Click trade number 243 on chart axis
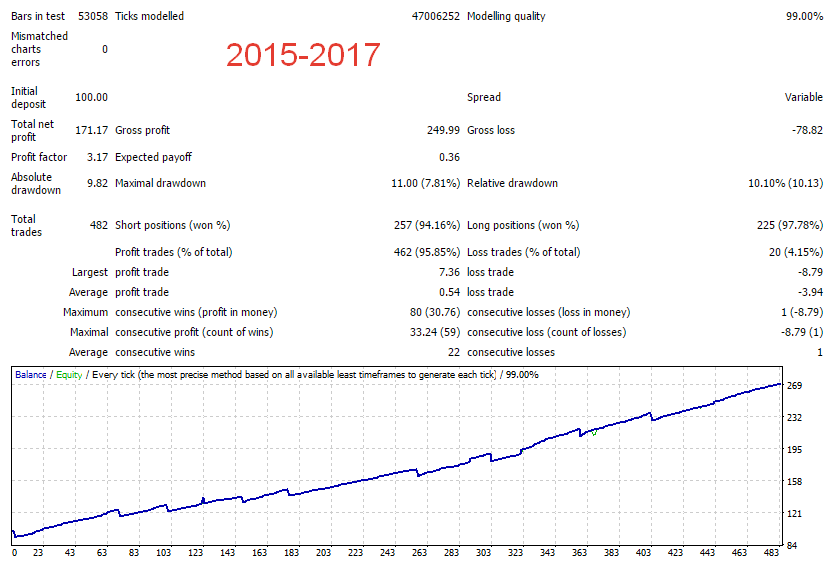 coord(387,553)
